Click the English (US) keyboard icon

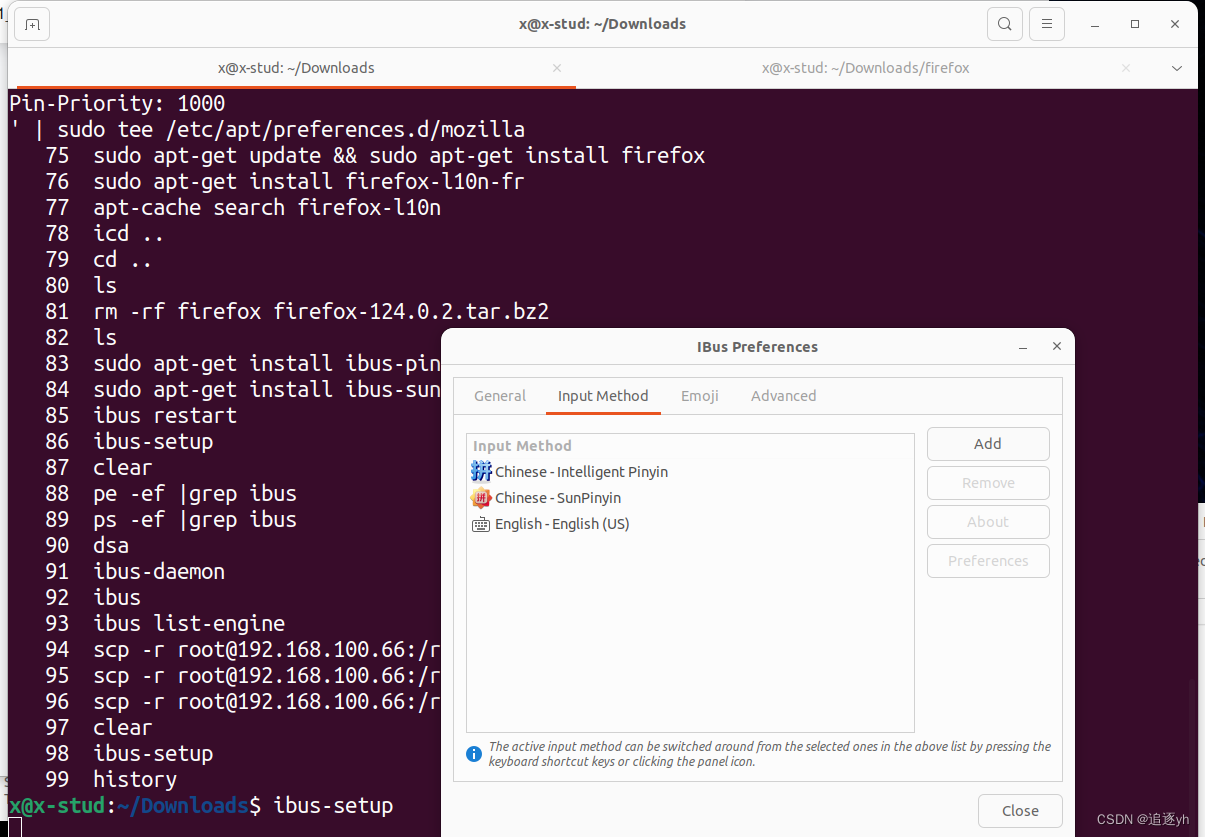[x=480, y=523]
